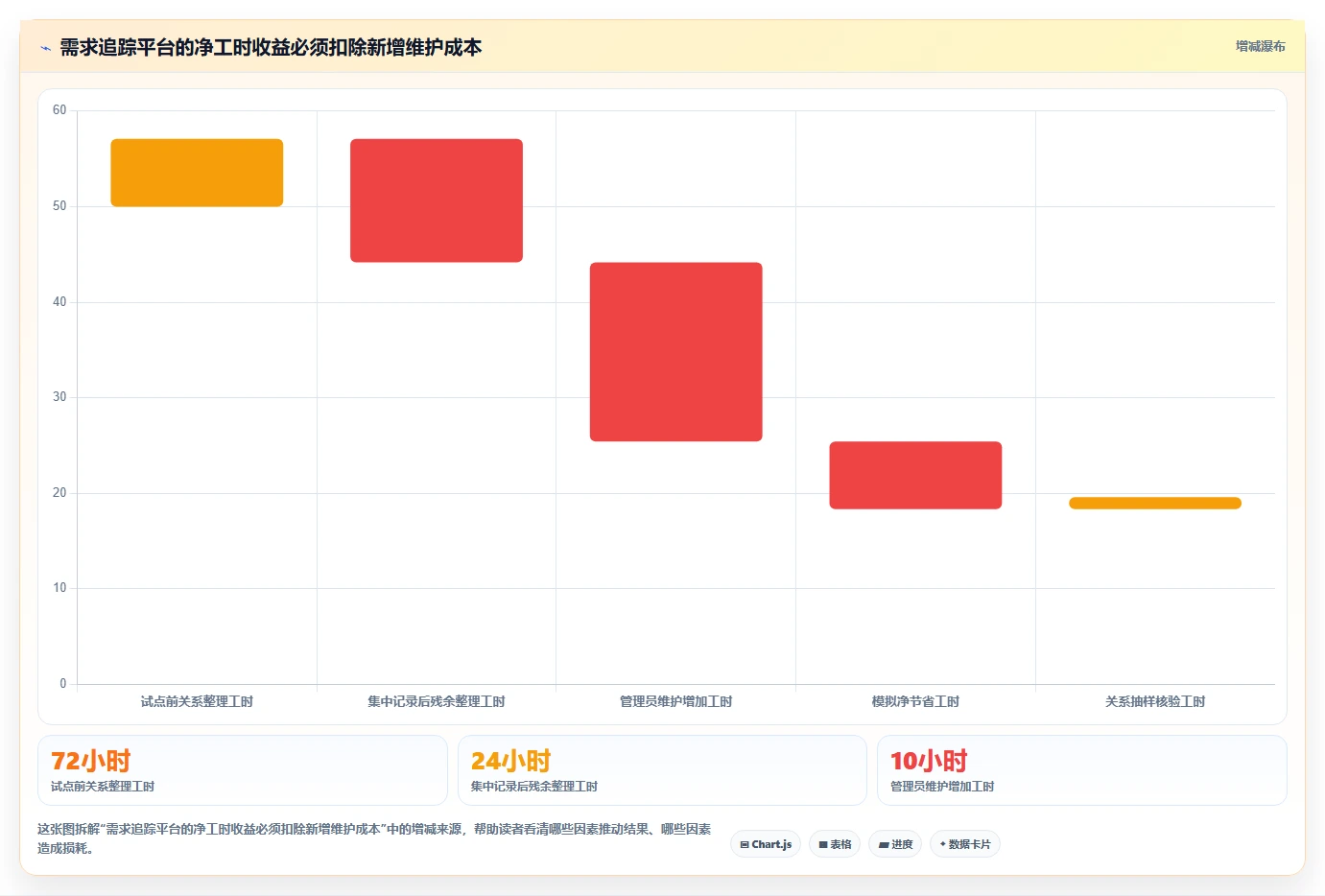Click the y-axis value 40
This screenshot has width=1325, height=896.
click(59, 302)
